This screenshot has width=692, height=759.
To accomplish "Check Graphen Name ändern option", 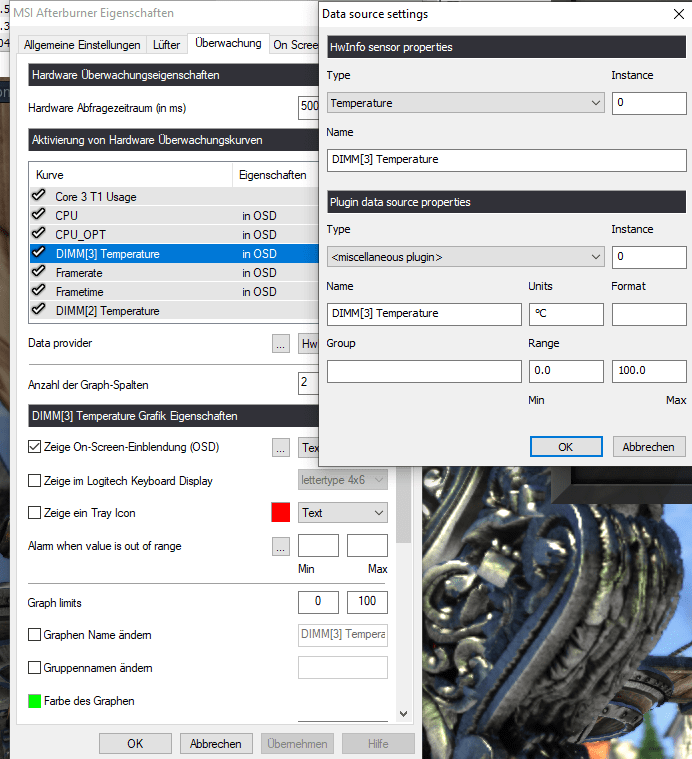I will [x=34, y=635].
